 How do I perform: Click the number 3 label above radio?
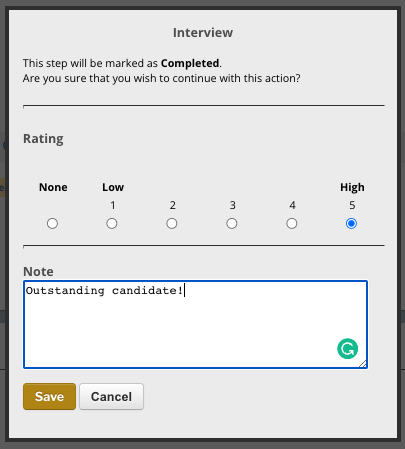click(x=232, y=205)
